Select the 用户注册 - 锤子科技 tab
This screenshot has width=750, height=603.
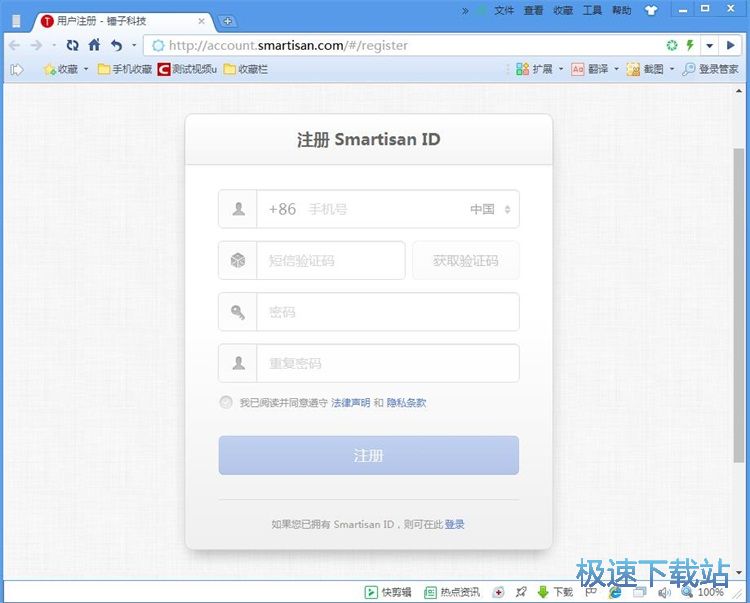[122, 22]
